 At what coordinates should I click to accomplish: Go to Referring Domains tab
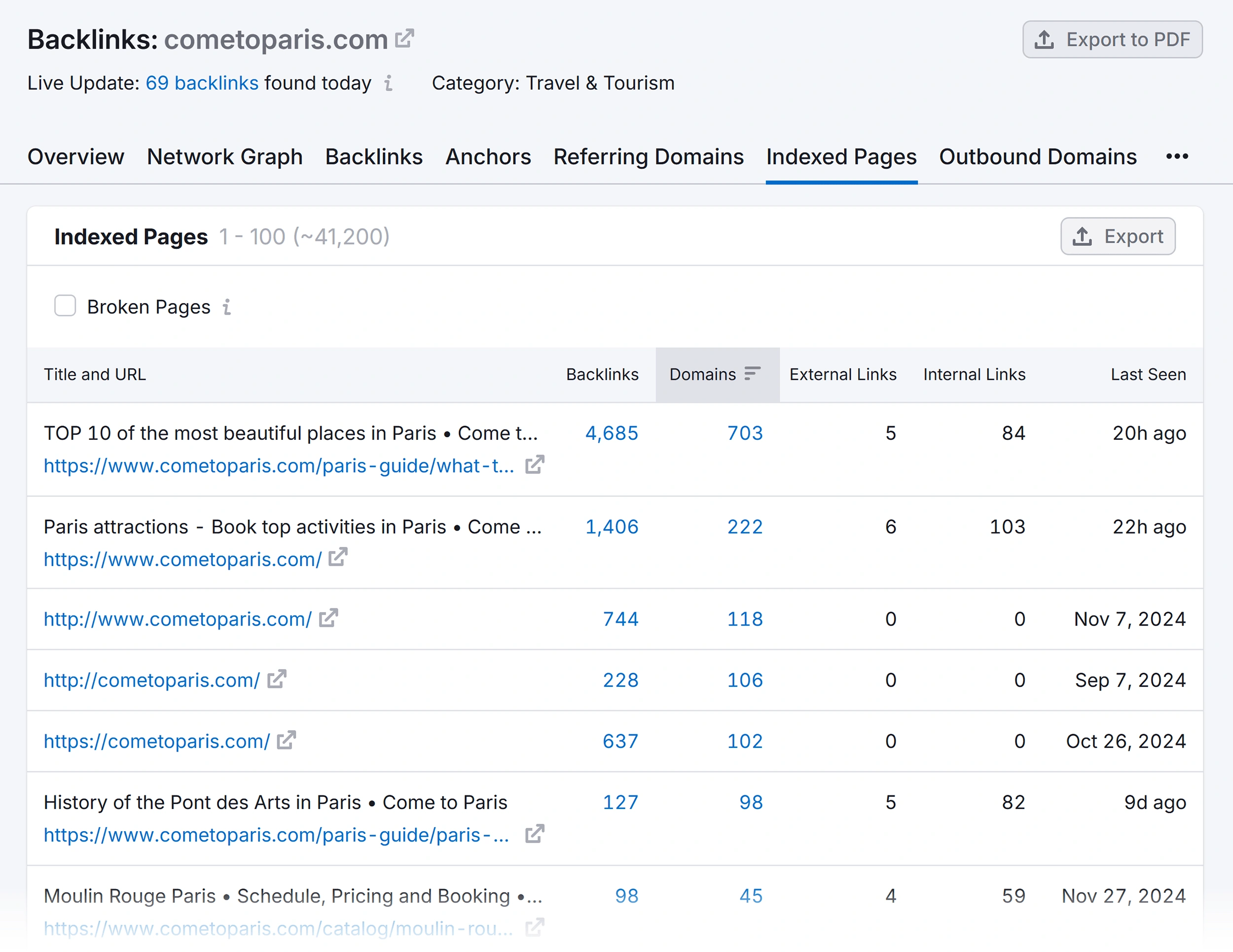648,156
